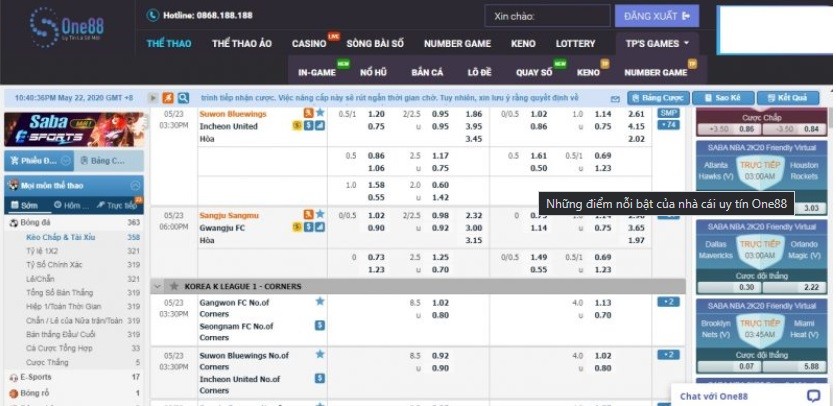This screenshot has height=406, width=836.
Task: Expand +74 more markets for Suwon match
Action: pyautogui.click(x=668, y=125)
